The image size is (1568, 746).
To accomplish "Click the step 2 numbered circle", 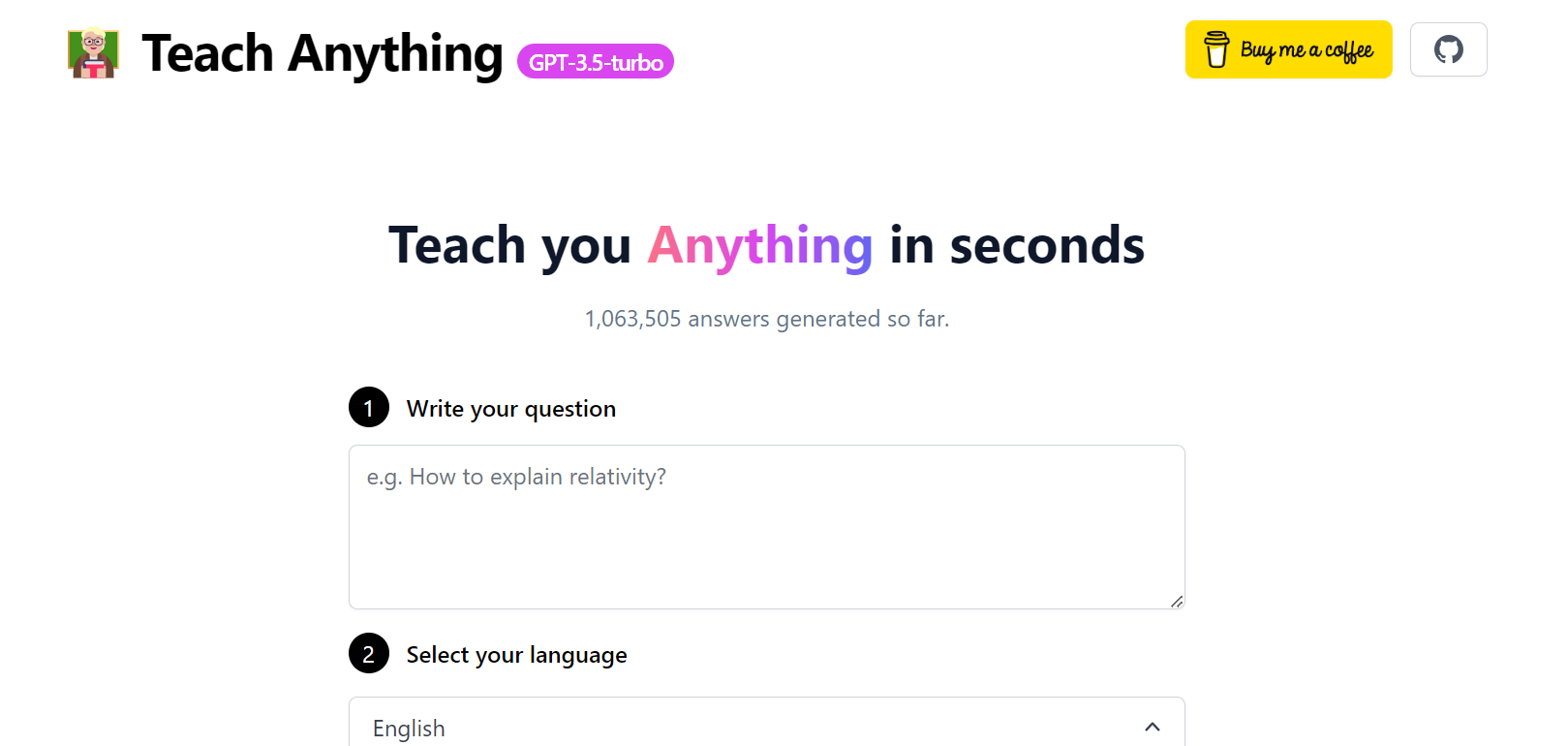I will pyautogui.click(x=367, y=653).
